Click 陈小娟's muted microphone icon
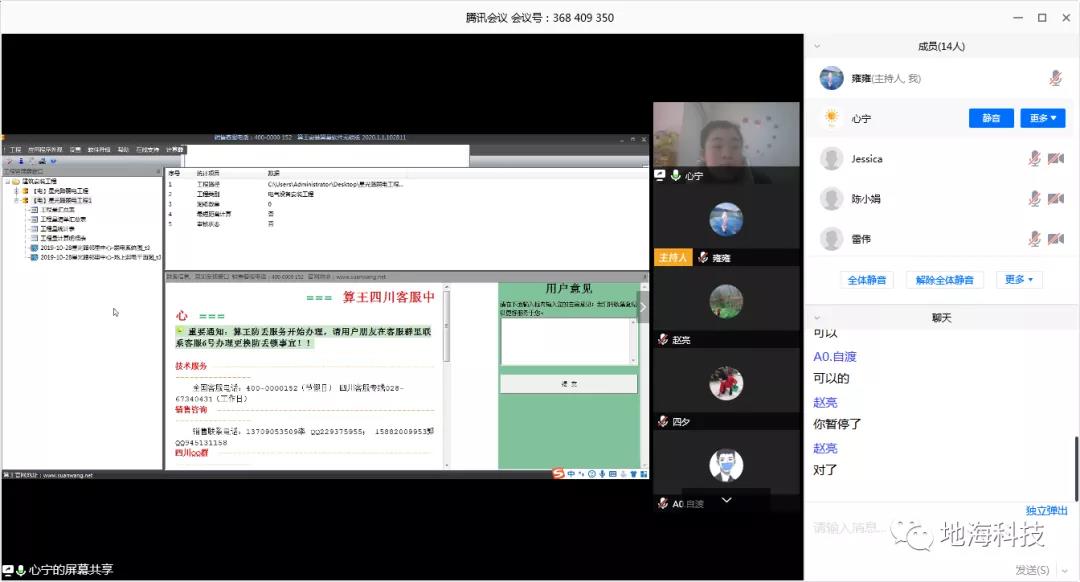1080x582 pixels. 1035,199
